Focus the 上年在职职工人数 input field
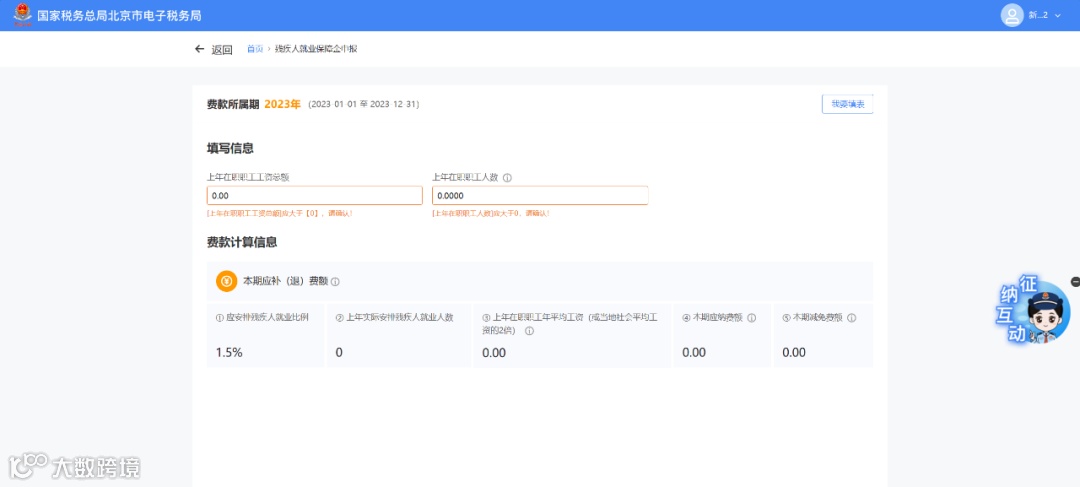The width and height of the screenshot is (1080, 487). click(x=540, y=196)
